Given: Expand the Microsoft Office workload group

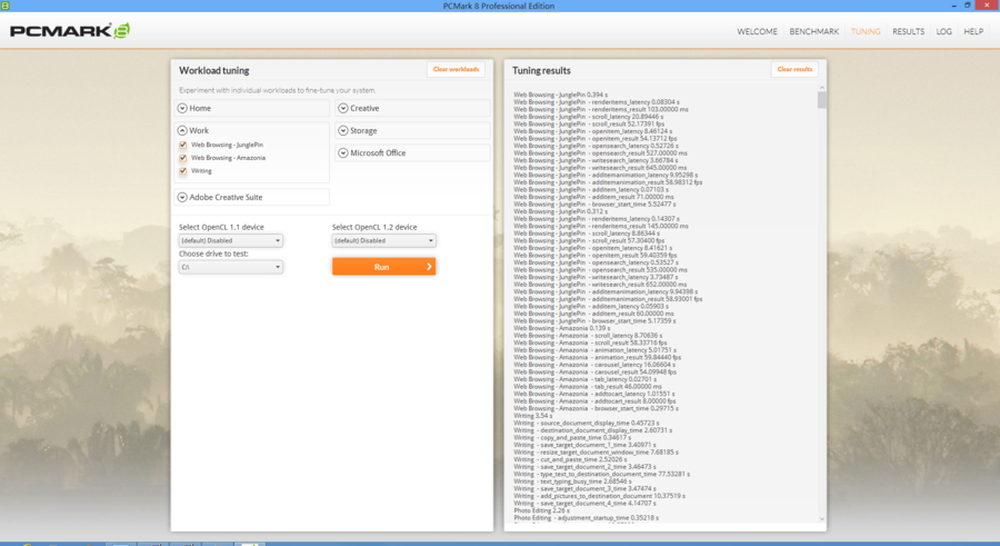Looking at the screenshot, I should 413,153.
